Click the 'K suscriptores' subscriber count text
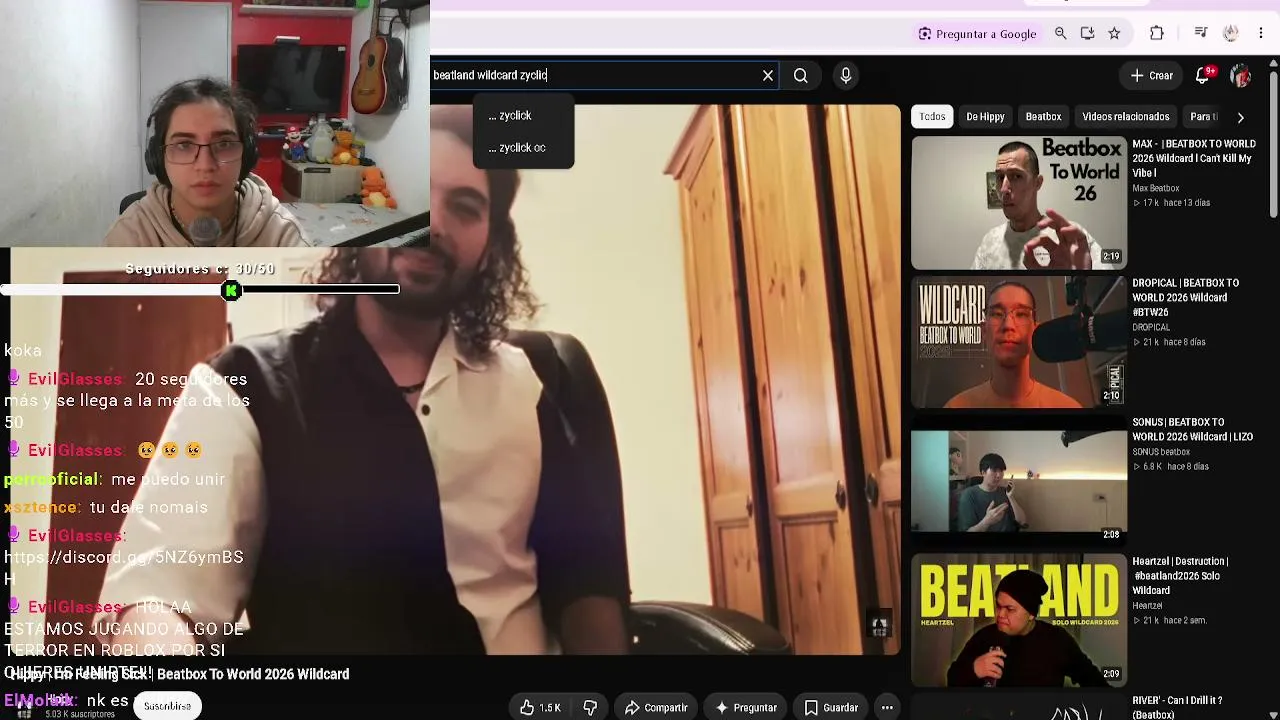Viewport: 1280px width, 720px height. [x=79, y=714]
